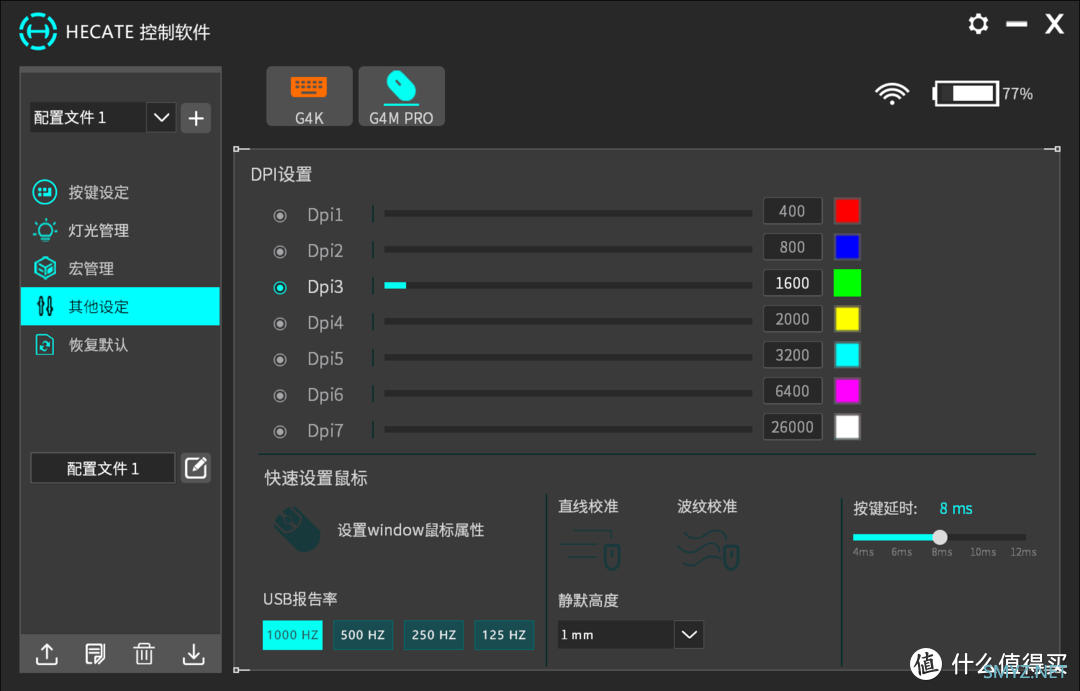The image size is (1080, 691).
Task: Open settings gear icon
Action: 978,24
